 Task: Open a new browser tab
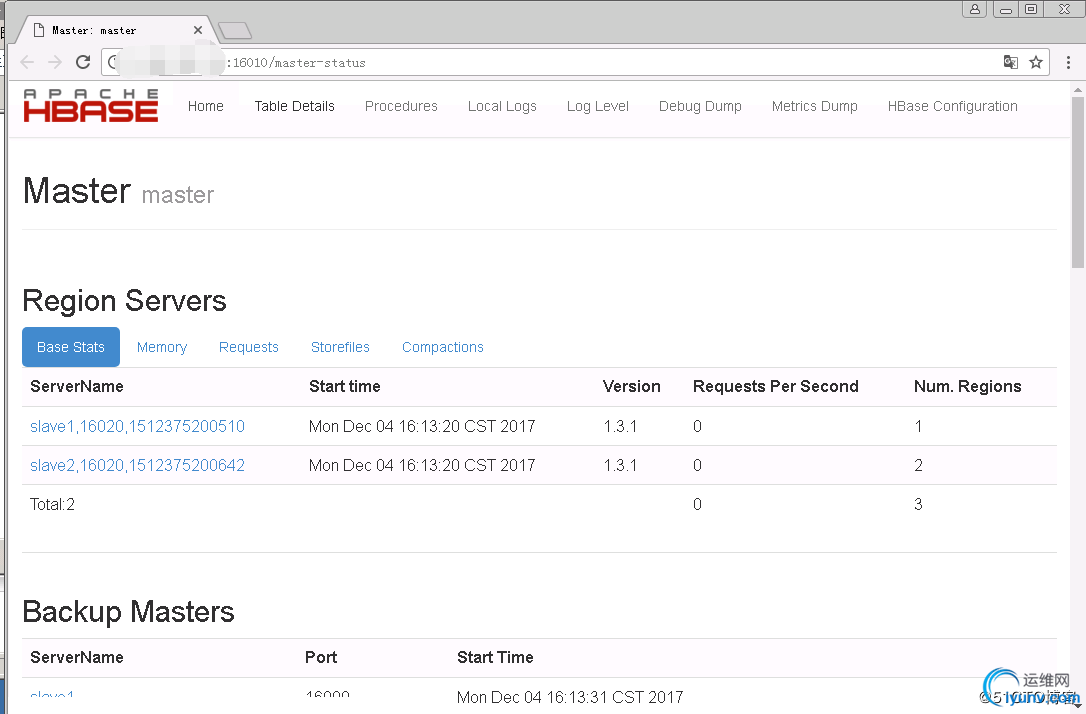[235, 30]
